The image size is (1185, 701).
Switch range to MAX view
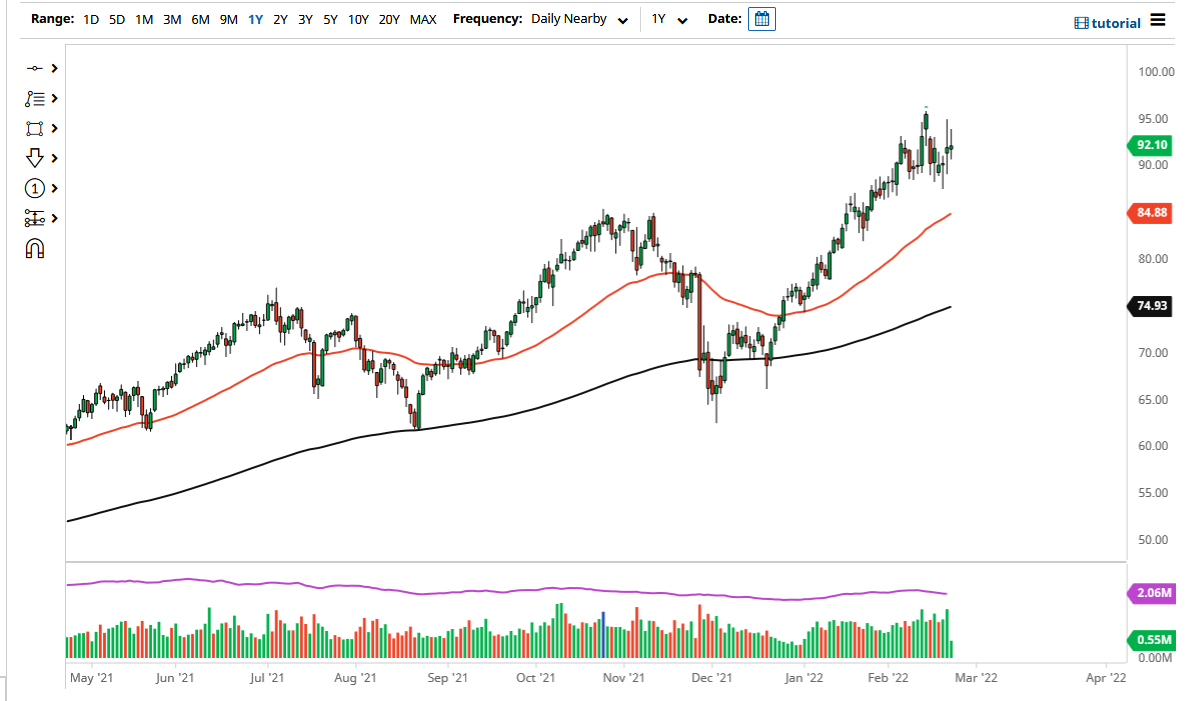pos(423,18)
